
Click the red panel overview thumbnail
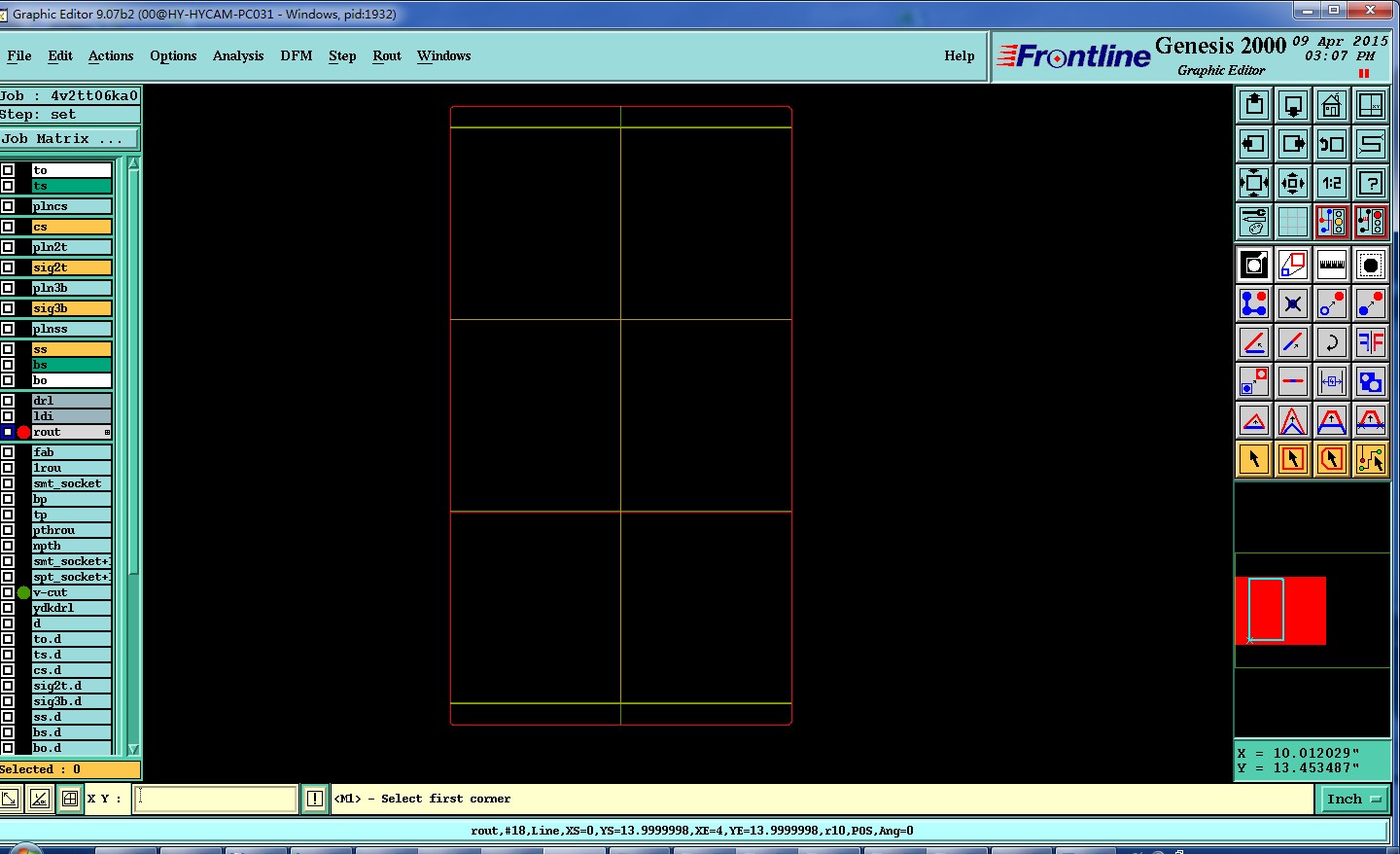click(1280, 611)
